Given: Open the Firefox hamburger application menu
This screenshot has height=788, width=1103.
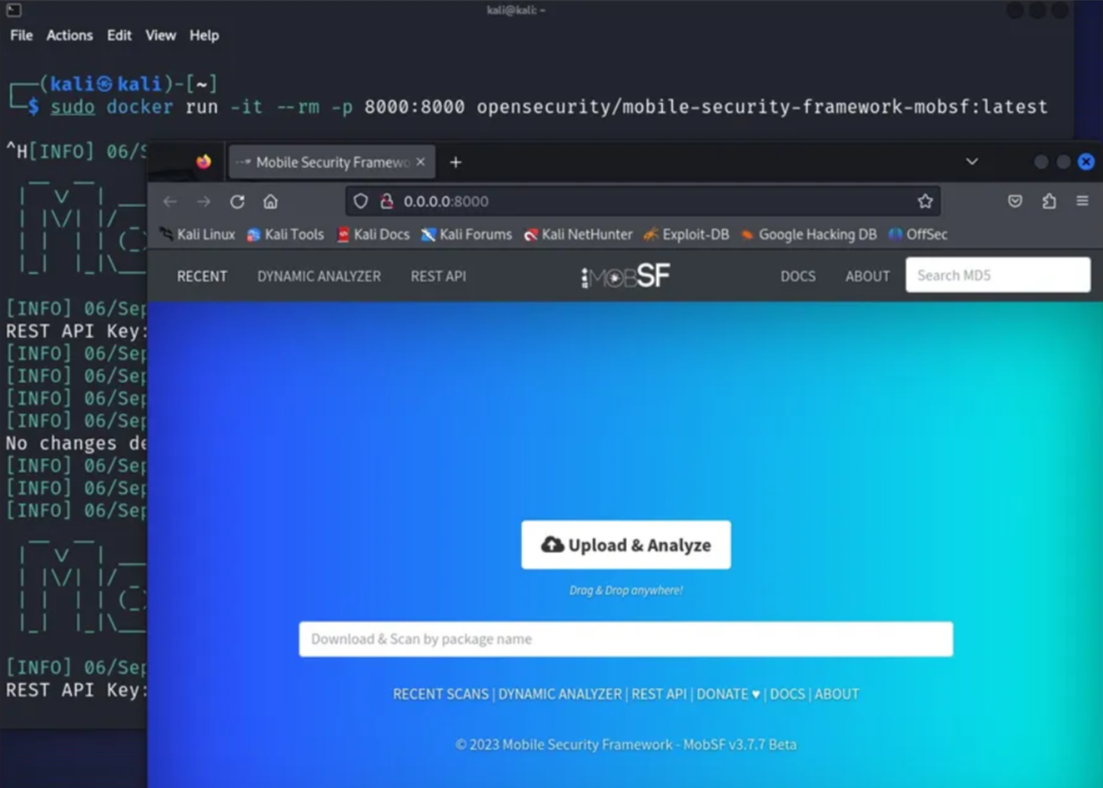Looking at the screenshot, I should click(x=1082, y=201).
